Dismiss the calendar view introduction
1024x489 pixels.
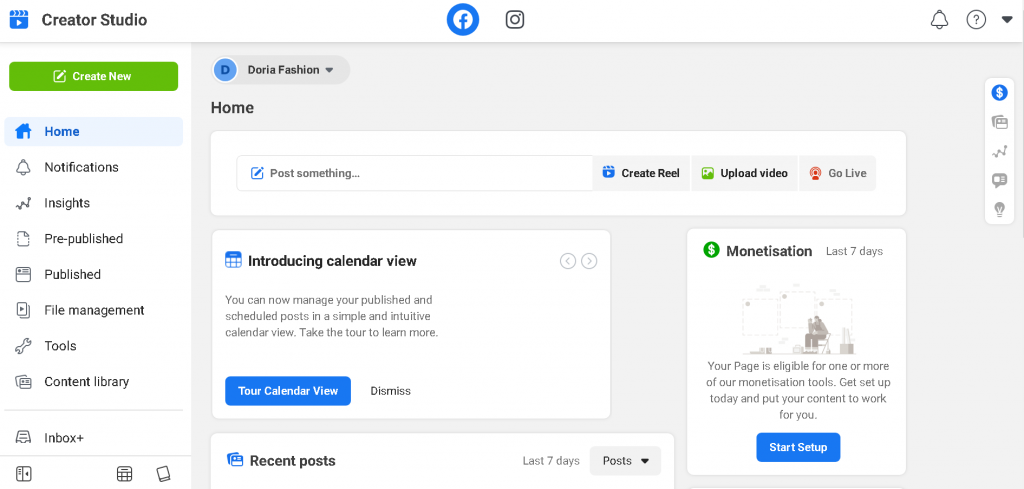(x=390, y=391)
